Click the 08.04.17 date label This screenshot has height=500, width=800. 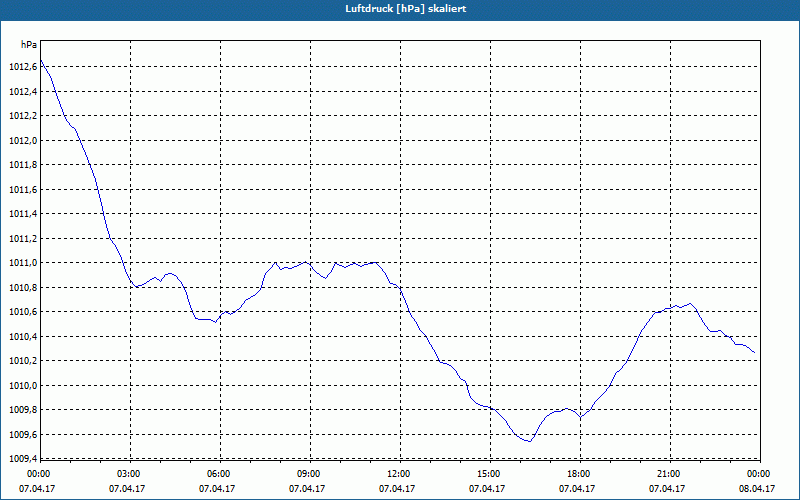pyautogui.click(x=757, y=489)
